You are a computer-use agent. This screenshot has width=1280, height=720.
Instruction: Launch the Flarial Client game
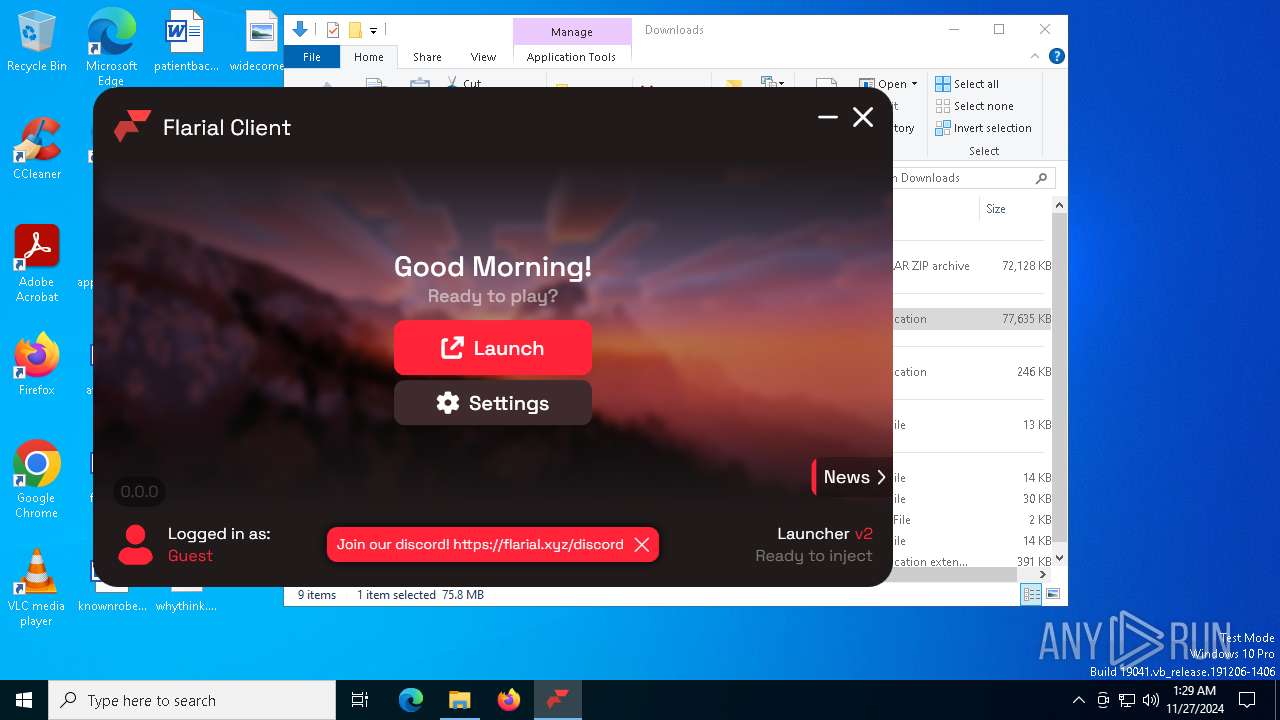point(493,348)
